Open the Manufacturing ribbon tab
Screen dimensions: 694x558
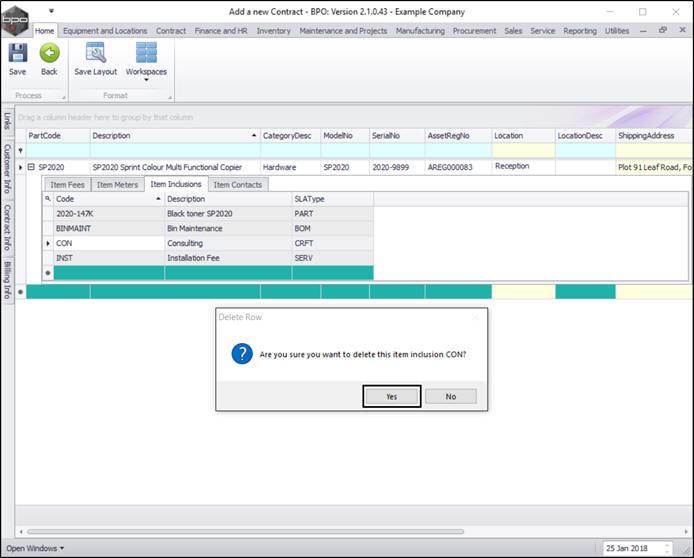click(420, 31)
